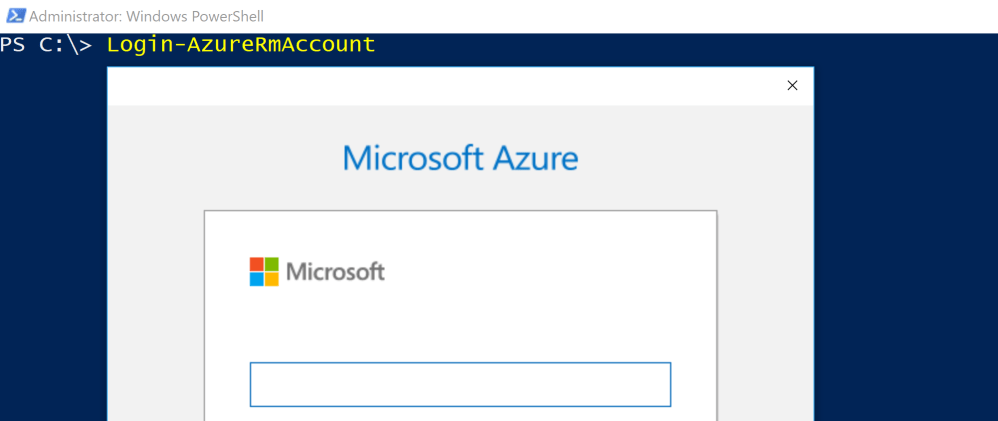Screen dimensions: 998x421
Task: Click the green square of the Microsoft logo
Action: coord(272,264)
